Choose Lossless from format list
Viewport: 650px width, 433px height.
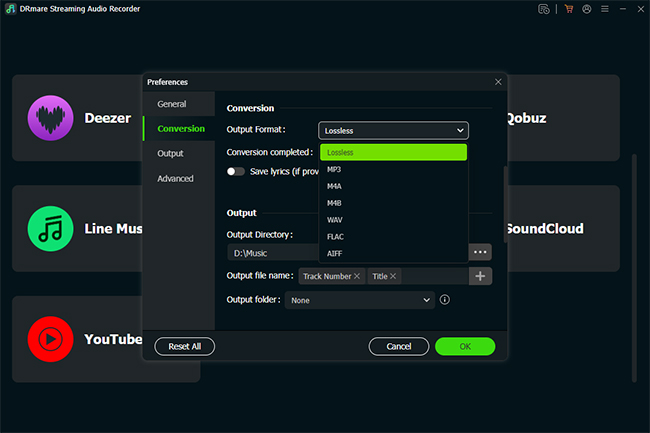coord(393,152)
